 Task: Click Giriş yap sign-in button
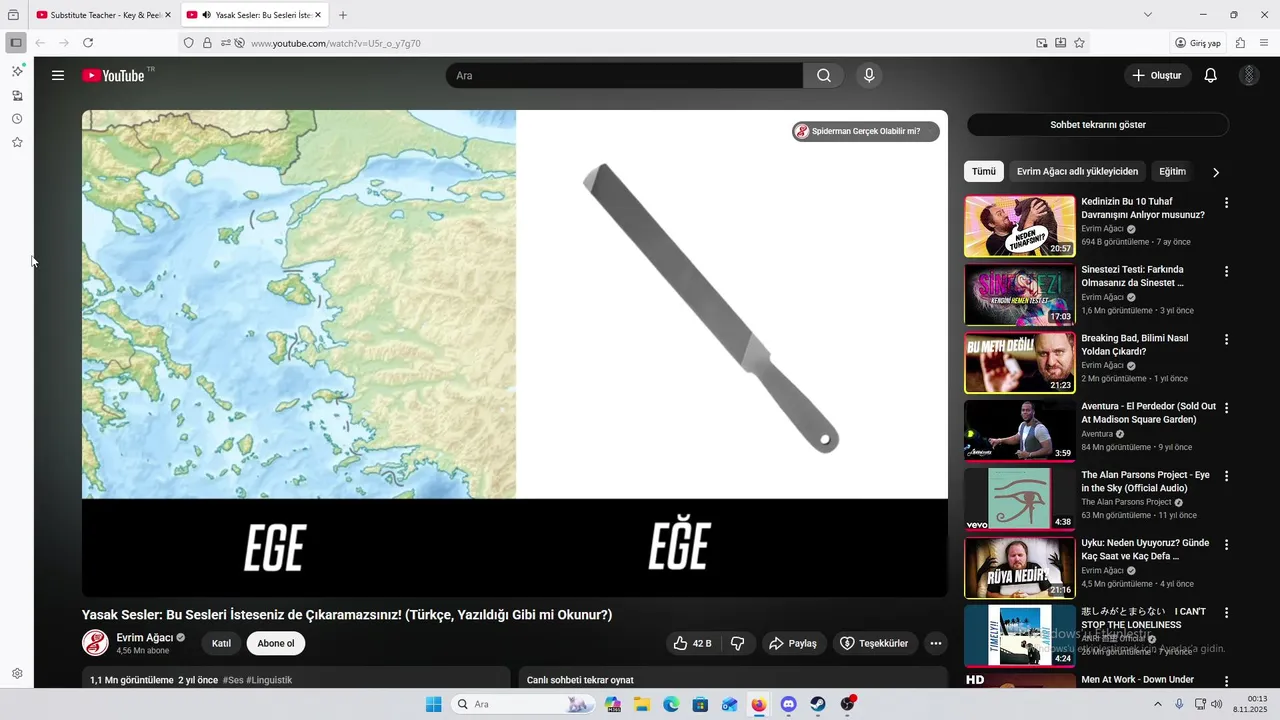point(1198,43)
